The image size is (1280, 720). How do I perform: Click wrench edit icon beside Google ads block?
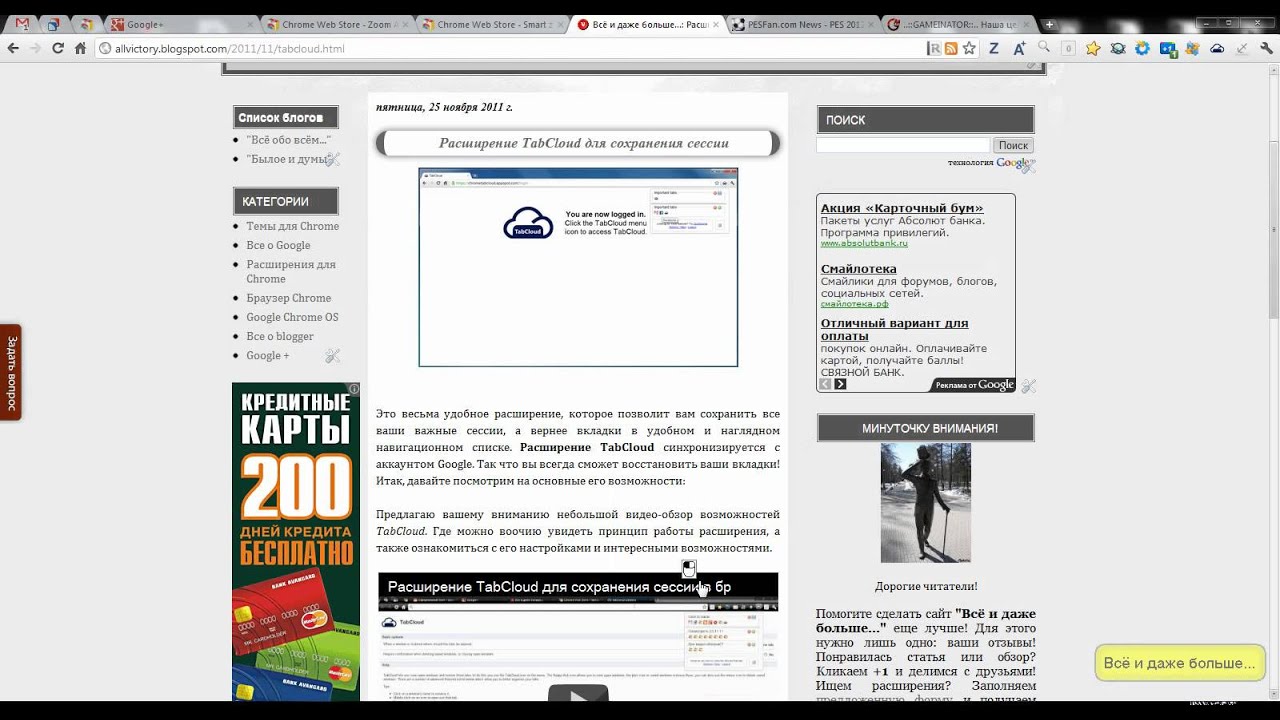[1028, 386]
